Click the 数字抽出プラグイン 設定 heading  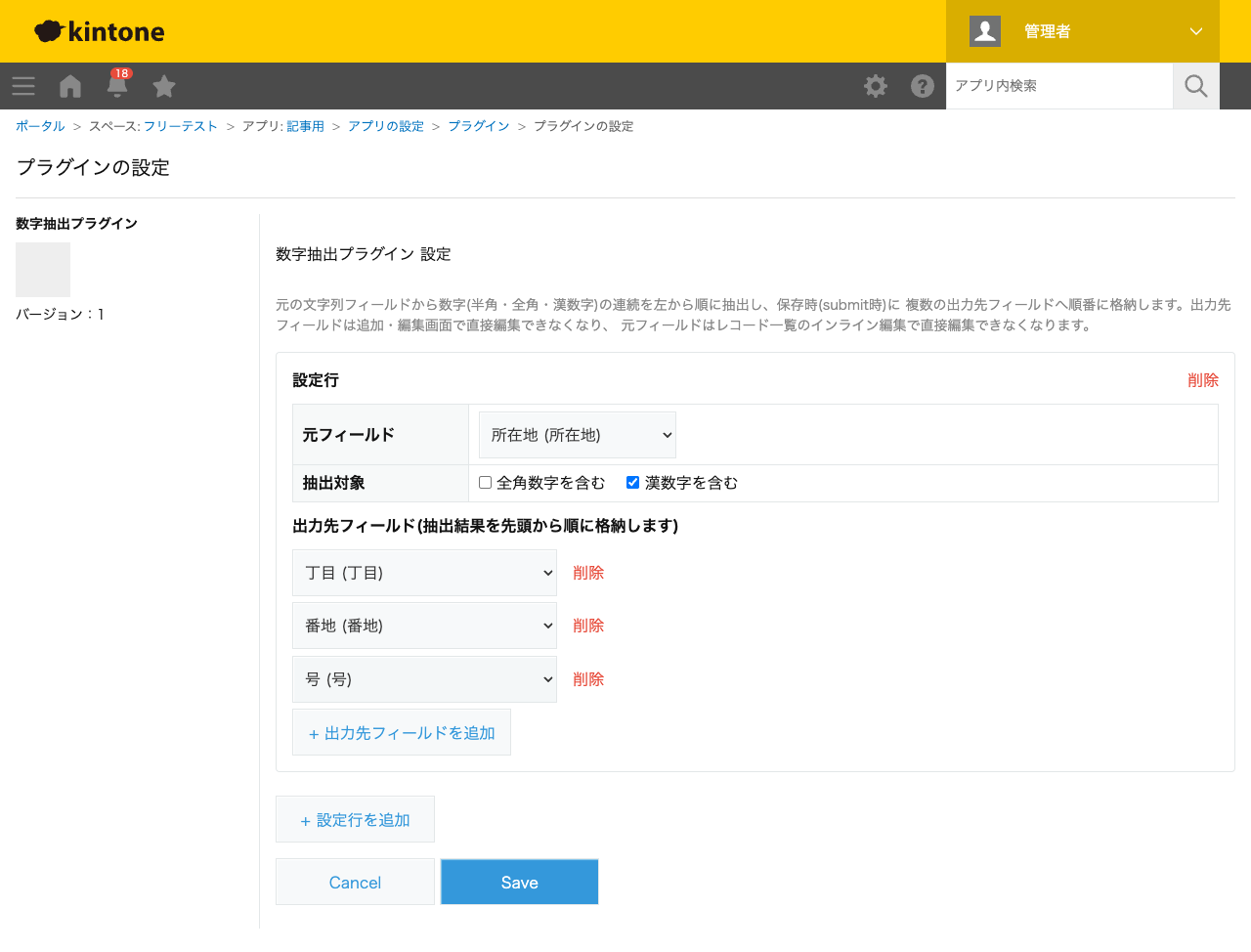(364, 254)
